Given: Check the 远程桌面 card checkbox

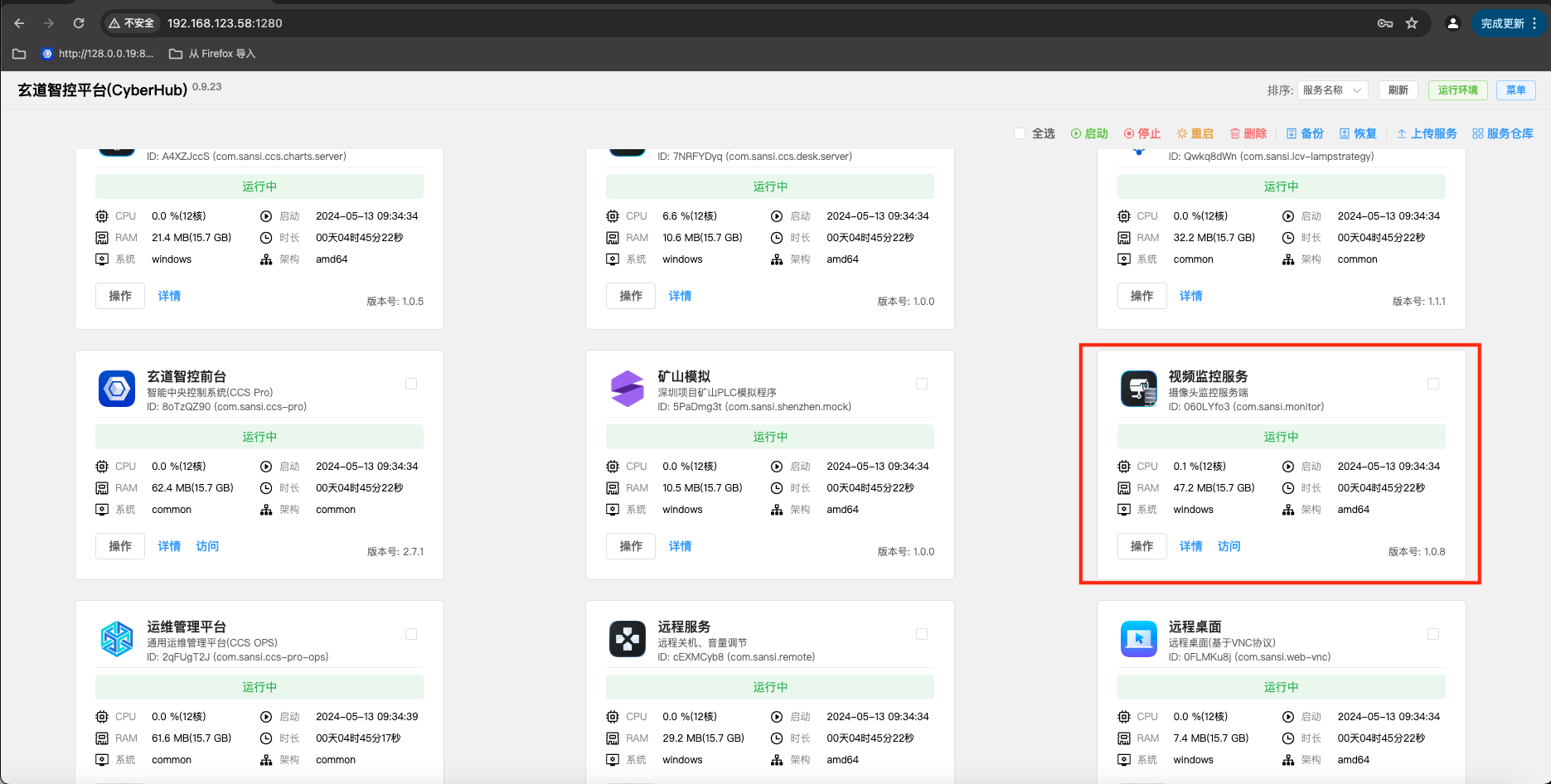Looking at the screenshot, I should 1433,634.
